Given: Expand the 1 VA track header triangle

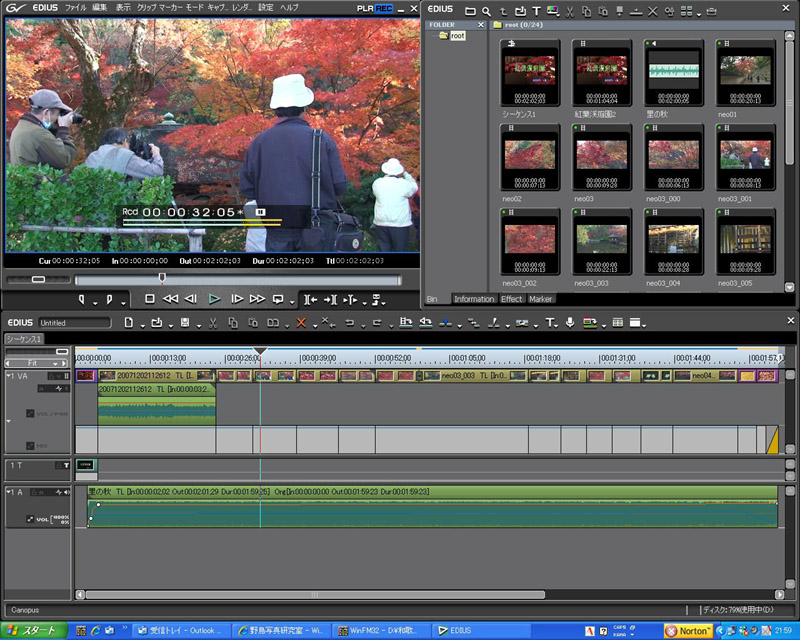Looking at the screenshot, I should coord(8,376).
